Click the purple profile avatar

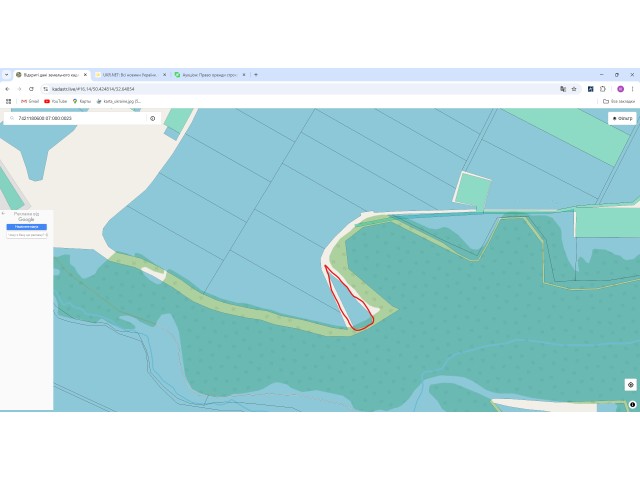620,89
